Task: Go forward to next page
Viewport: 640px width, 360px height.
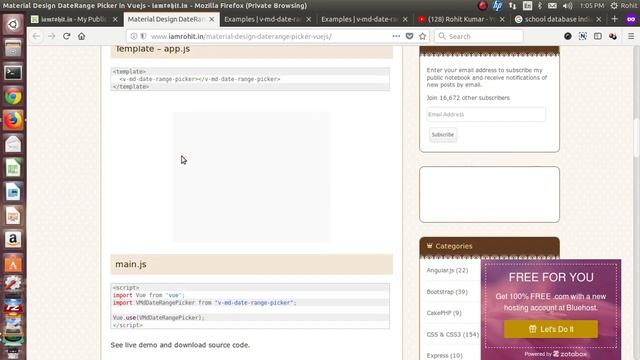Action: [51, 36]
